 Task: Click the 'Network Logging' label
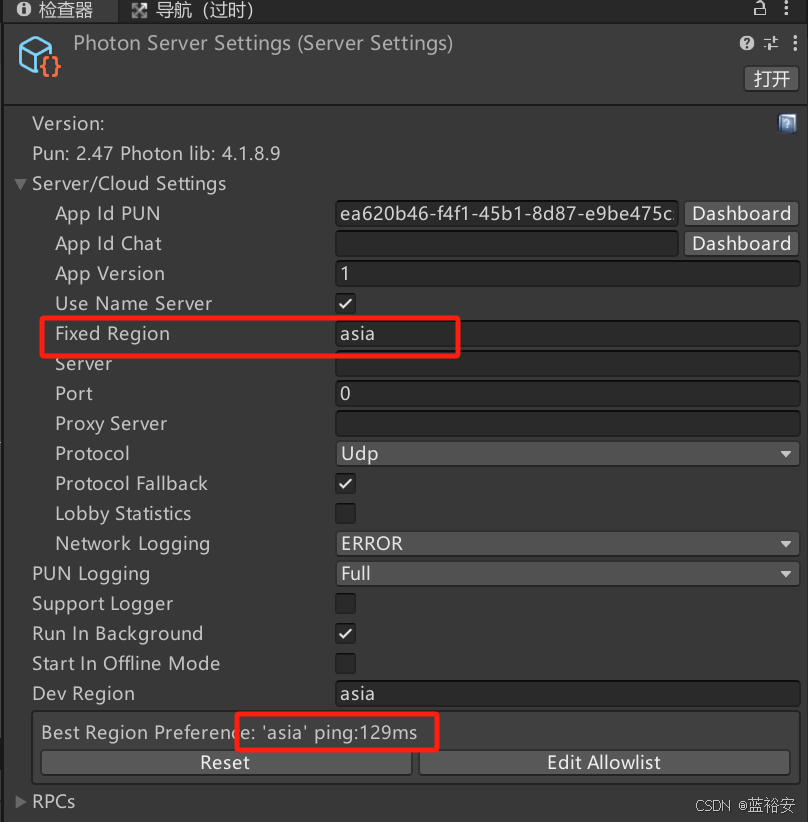(133, 544)
